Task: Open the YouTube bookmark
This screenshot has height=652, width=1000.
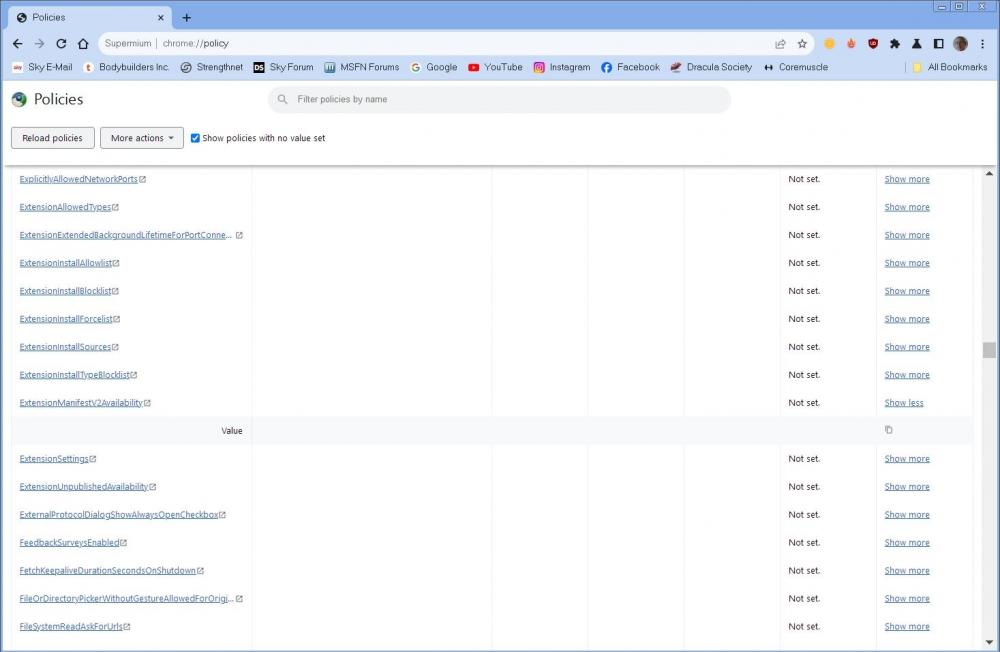Action: point(495,67)
